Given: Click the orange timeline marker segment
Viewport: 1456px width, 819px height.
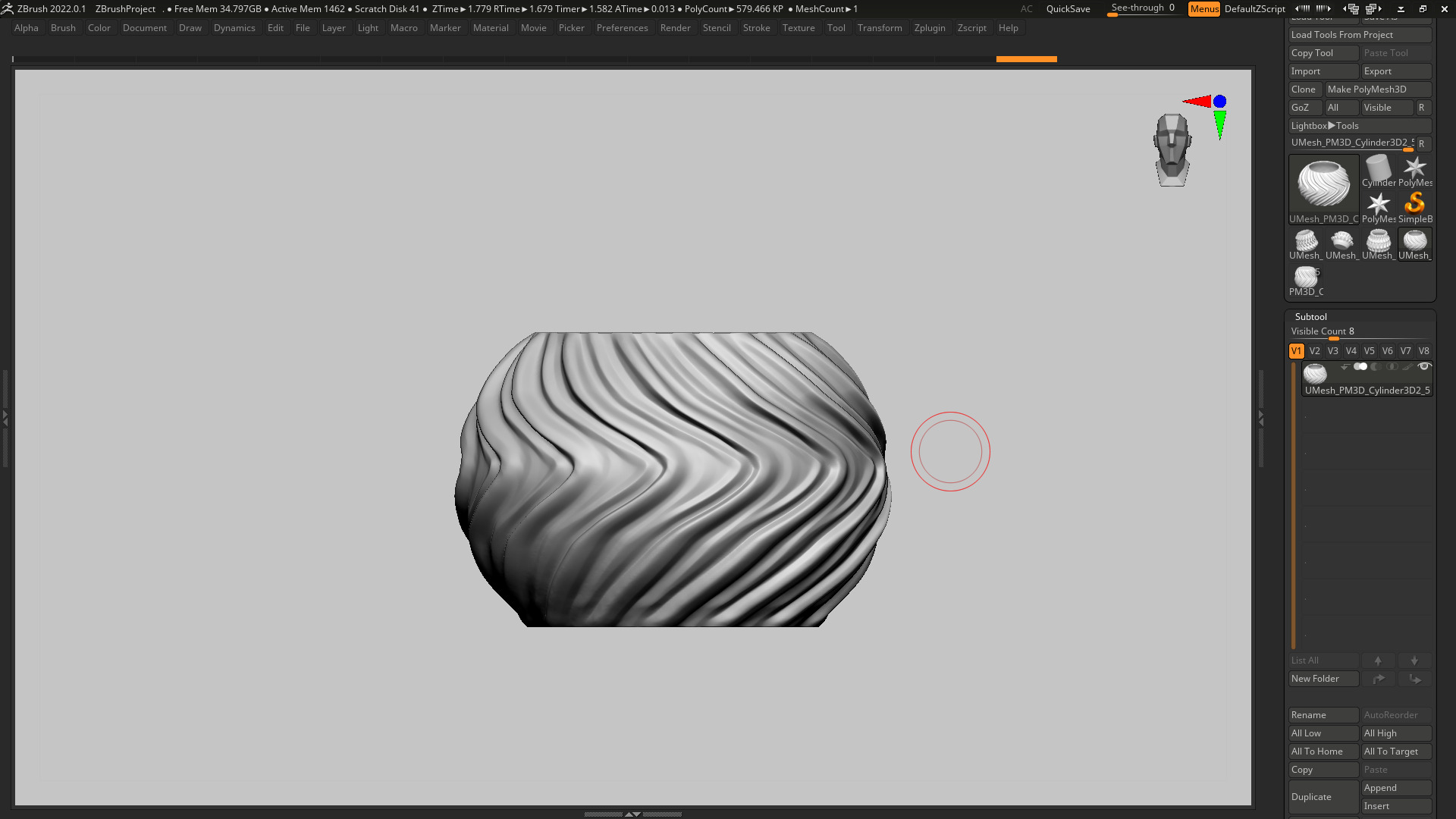Looking at the screenshot, I should (1026, 59).
